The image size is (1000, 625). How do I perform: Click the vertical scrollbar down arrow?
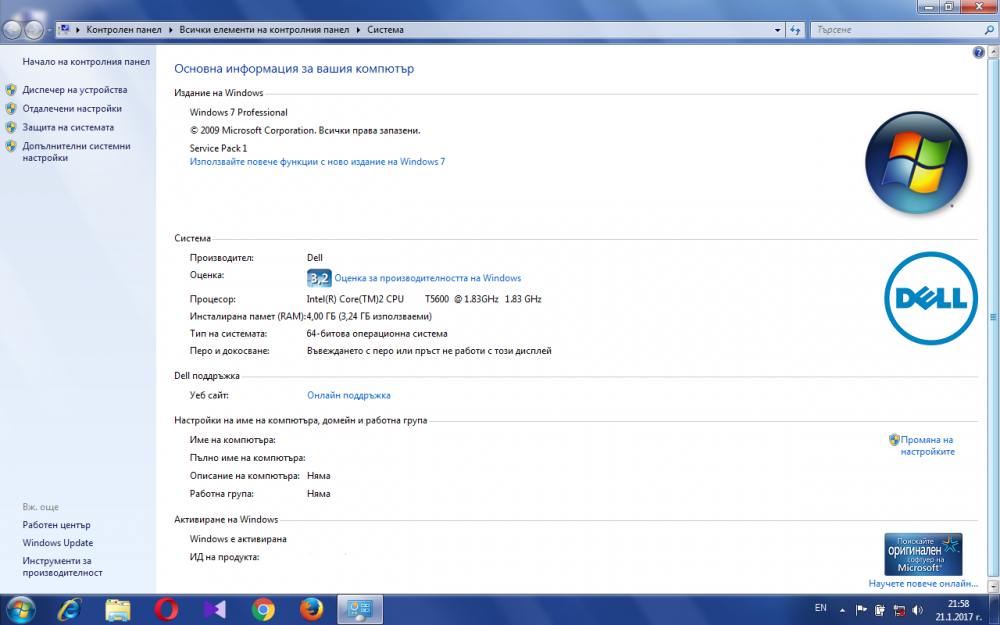993,585
